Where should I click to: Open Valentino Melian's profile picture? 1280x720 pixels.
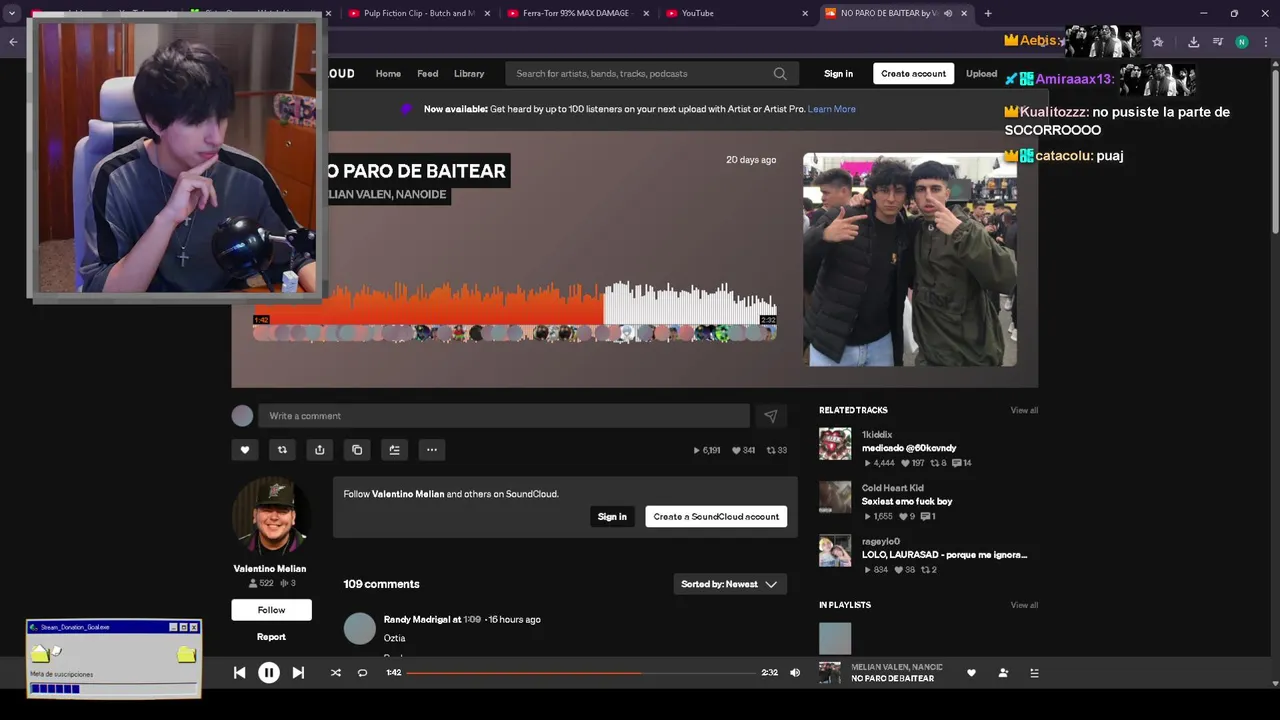coord(271,516)
